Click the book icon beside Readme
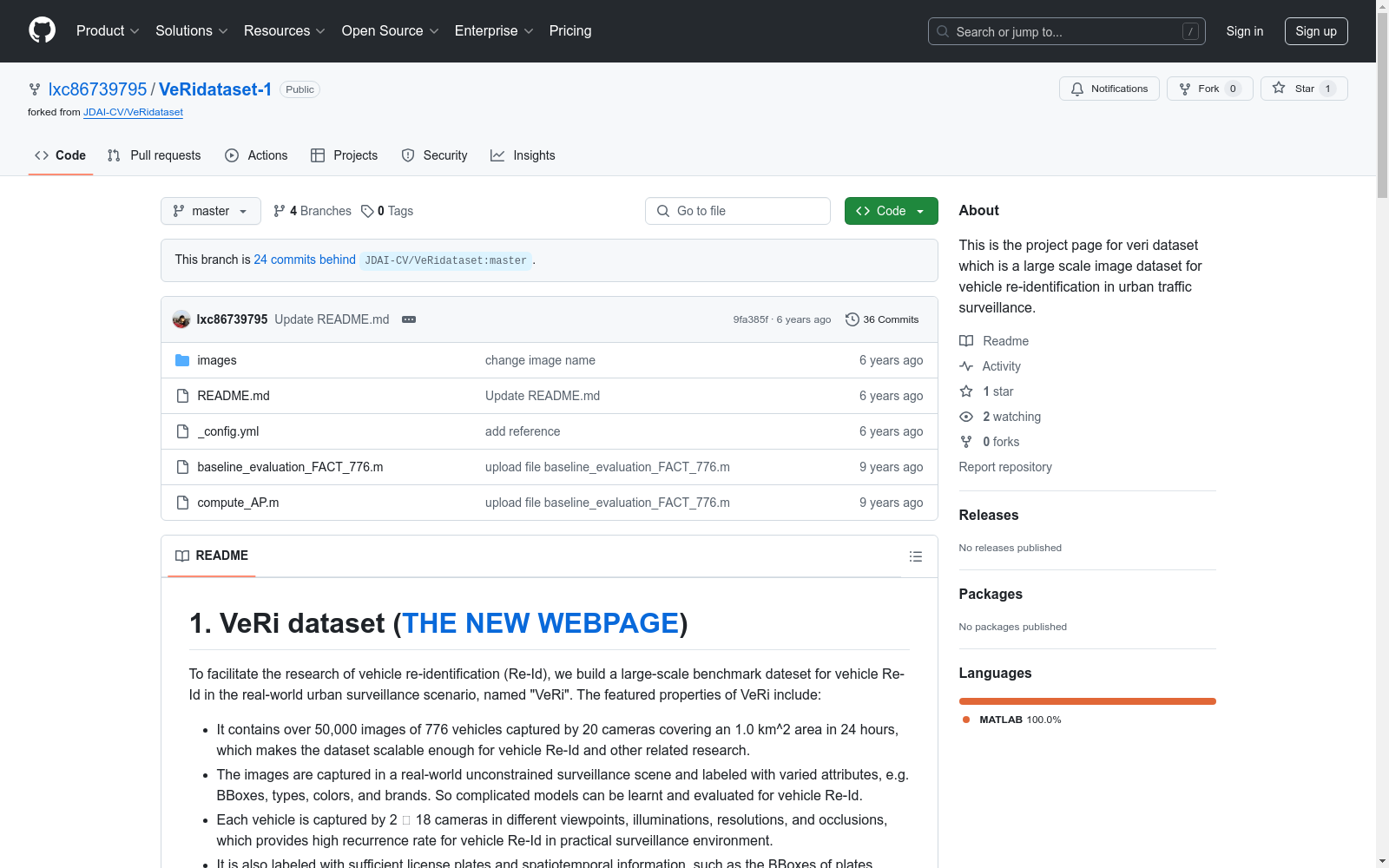The image size is (1389, 868). pos(966,341)
